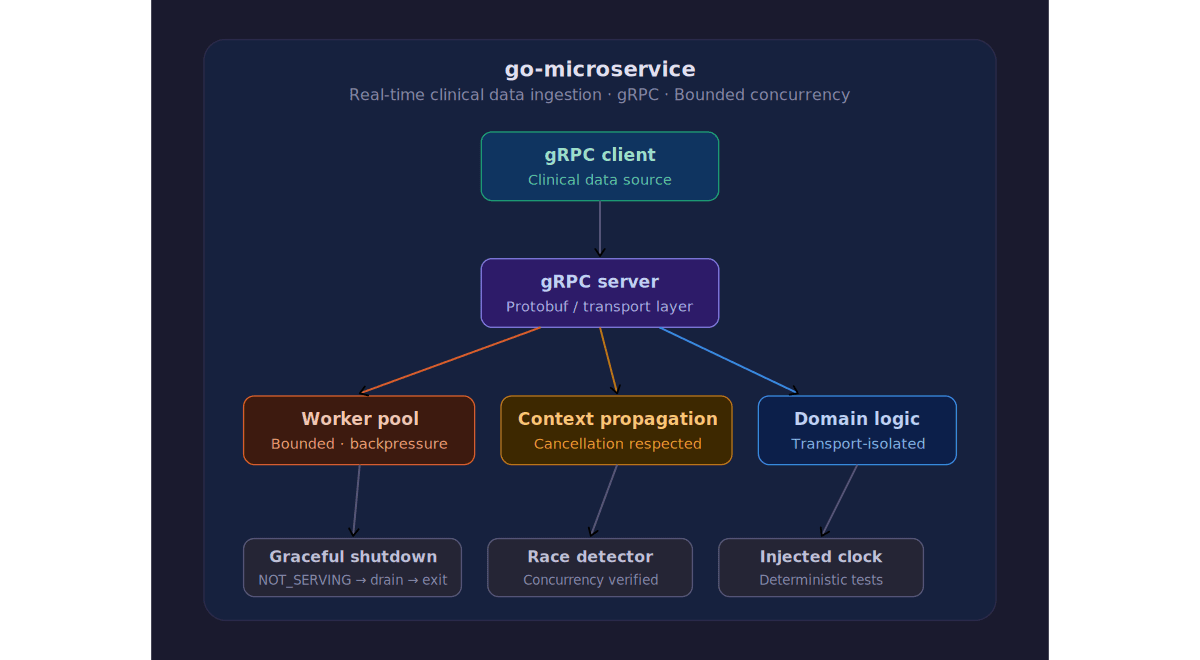Select the Domain logic node
This screenshot has height=660, width=1200.
857,430
